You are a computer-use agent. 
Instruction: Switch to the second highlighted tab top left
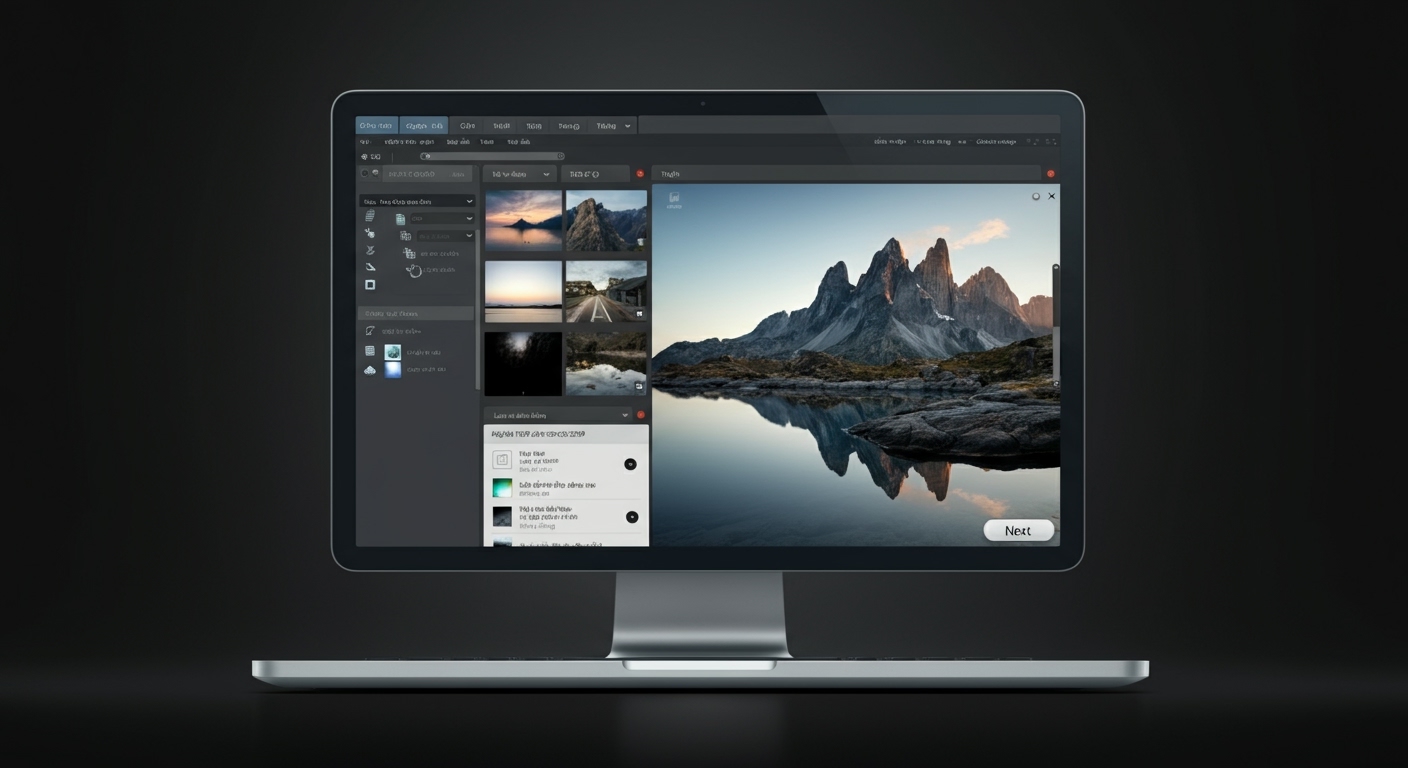(424, 124)
